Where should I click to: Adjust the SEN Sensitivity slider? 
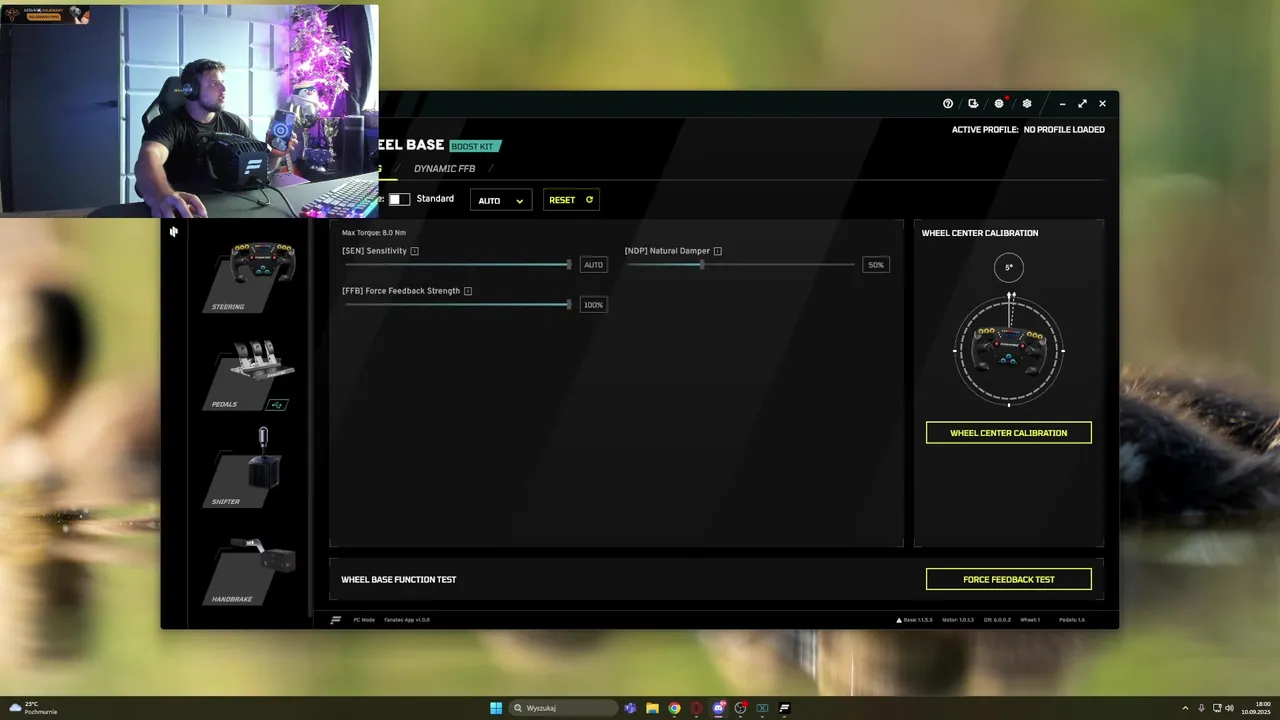[458, 265]
